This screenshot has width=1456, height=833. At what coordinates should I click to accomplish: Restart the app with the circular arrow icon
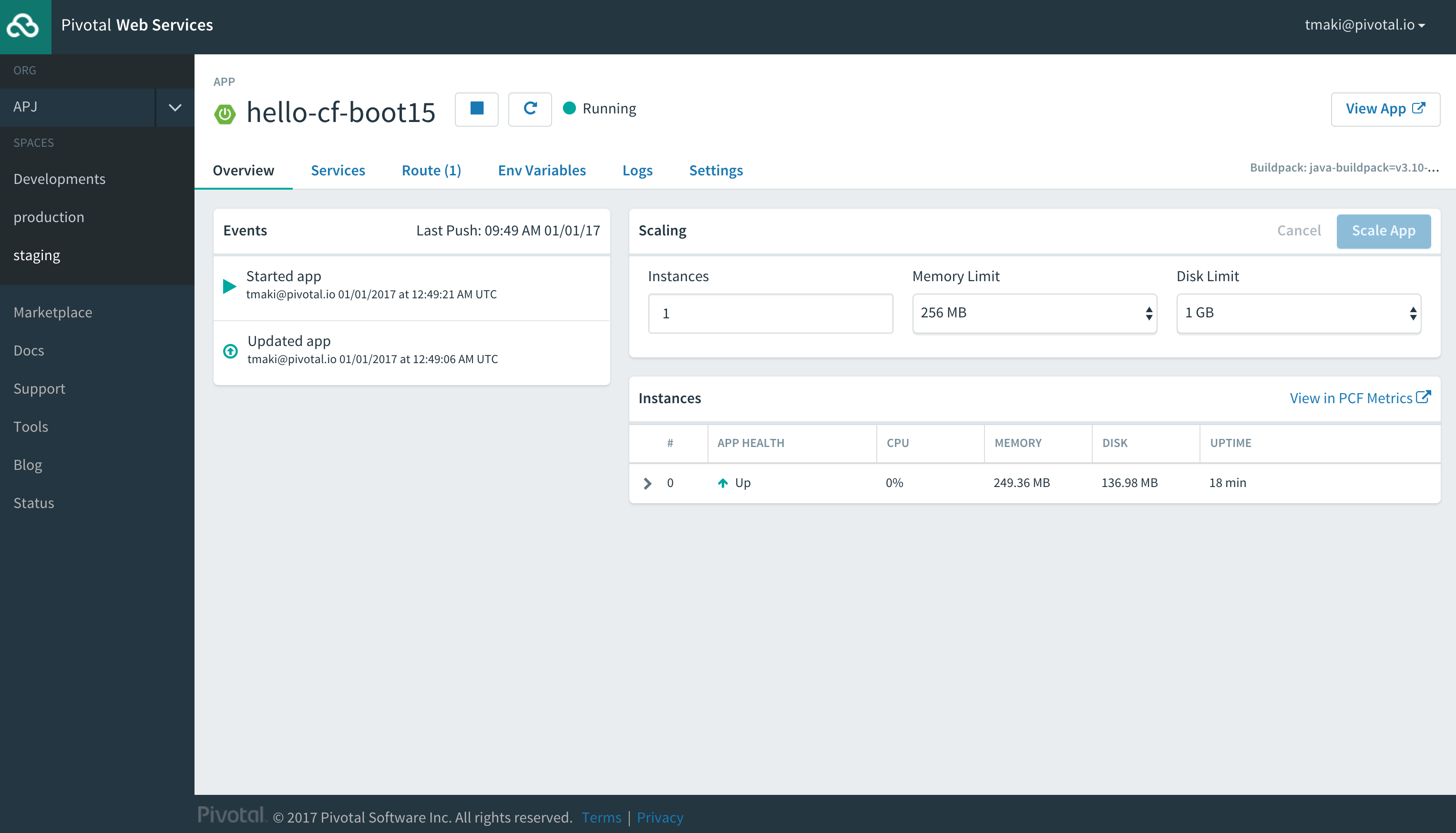(x=529, y=109)
